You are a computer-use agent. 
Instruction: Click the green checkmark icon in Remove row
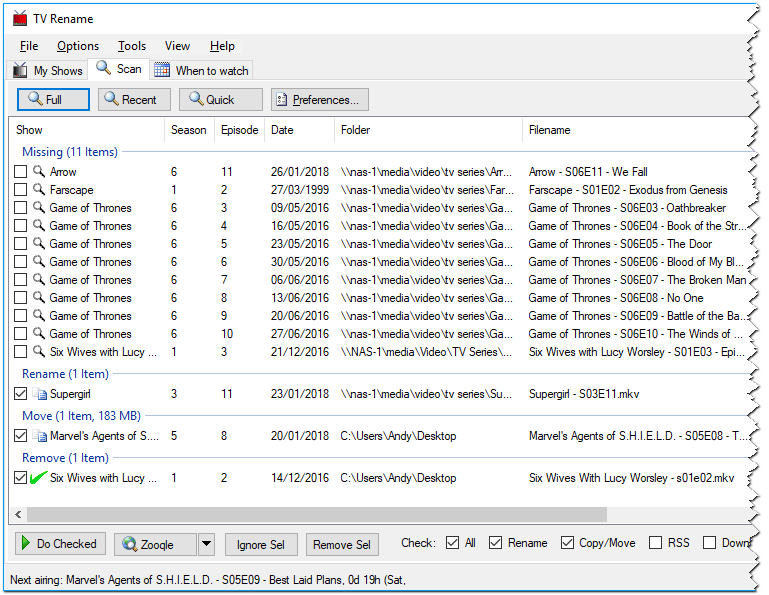point(39,477)
